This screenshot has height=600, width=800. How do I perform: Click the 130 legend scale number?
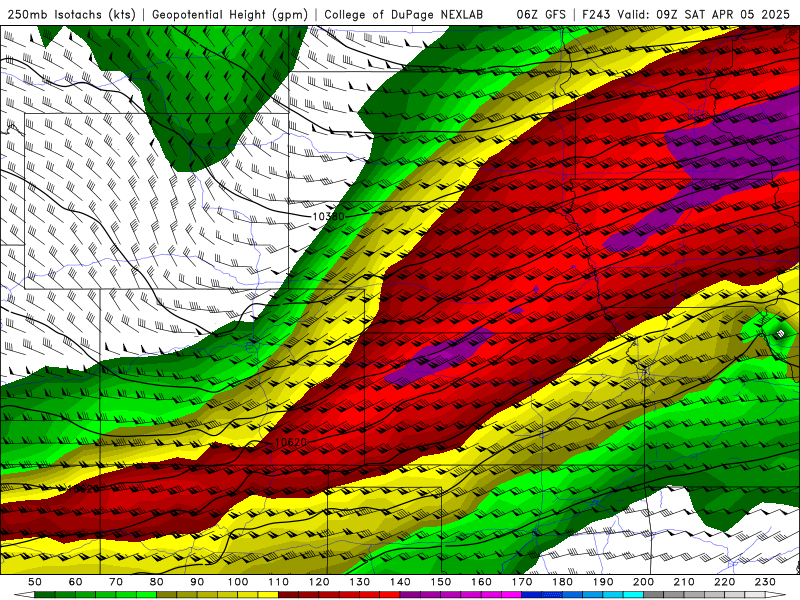[x=360, y=582]
